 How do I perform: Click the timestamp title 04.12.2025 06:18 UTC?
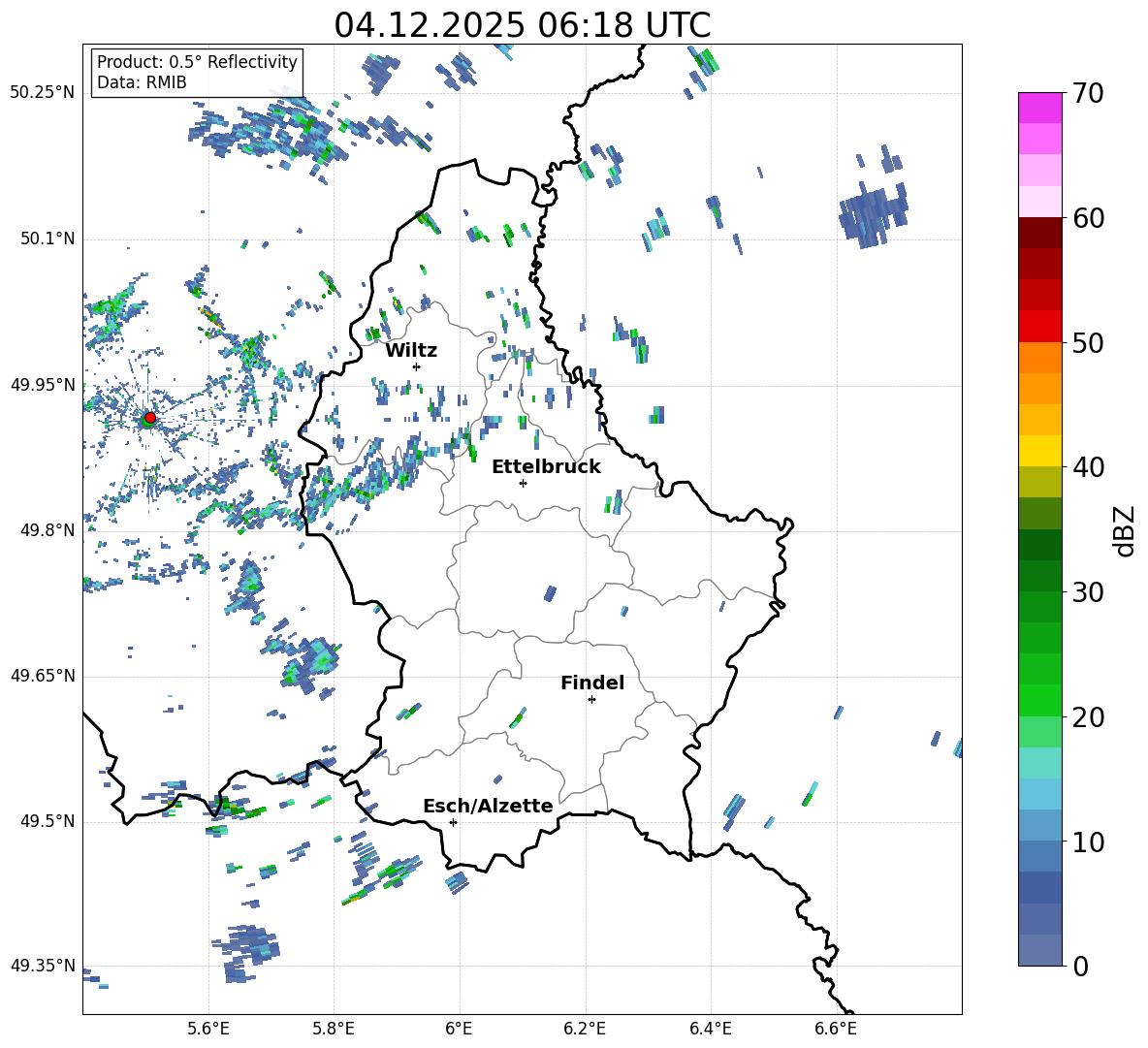522,25
